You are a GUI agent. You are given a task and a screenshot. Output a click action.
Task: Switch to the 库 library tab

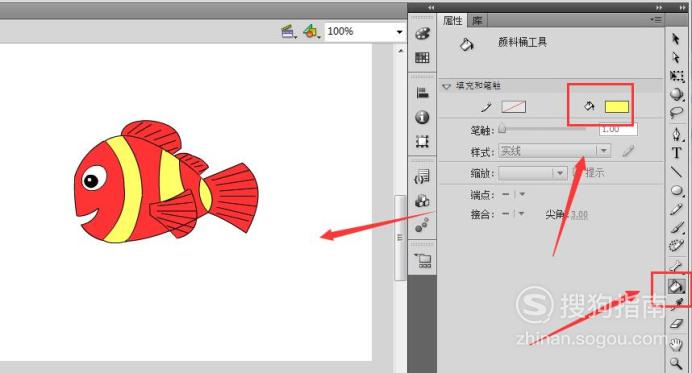point(477,20)
